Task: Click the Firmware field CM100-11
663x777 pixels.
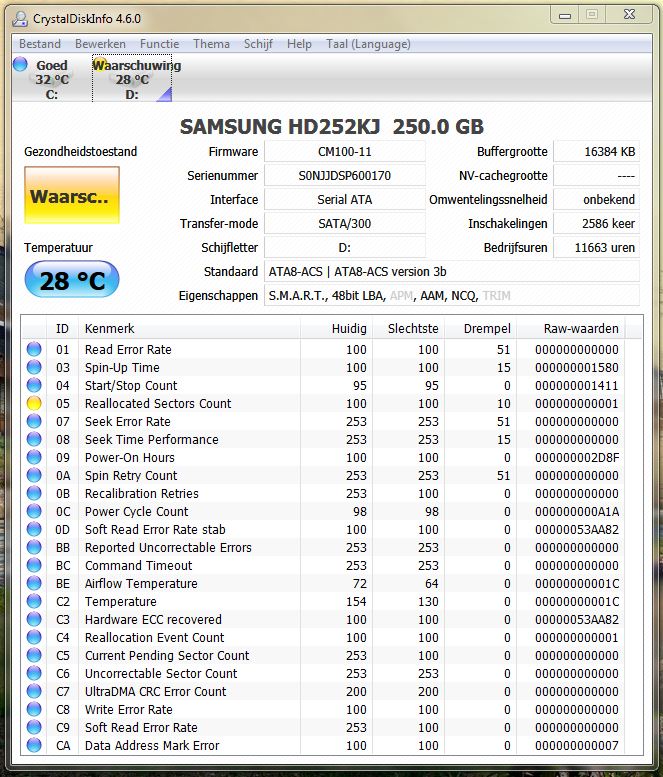Action: point(345,152)
